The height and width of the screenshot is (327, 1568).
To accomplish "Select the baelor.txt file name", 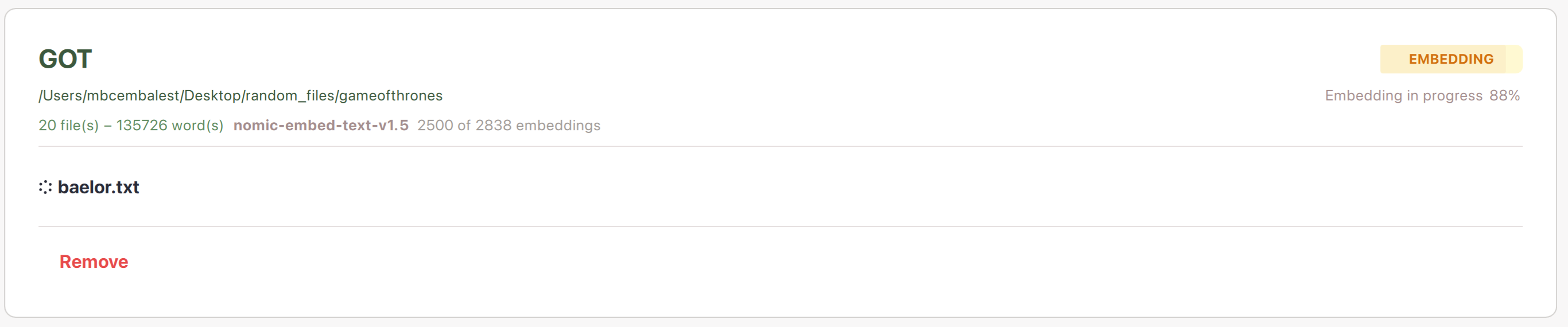I will (99, 188).
